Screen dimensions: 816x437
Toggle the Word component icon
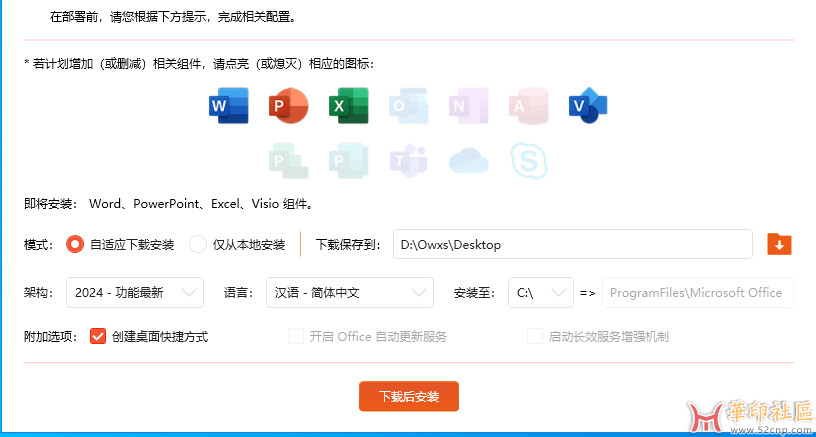tap(229, 106)
